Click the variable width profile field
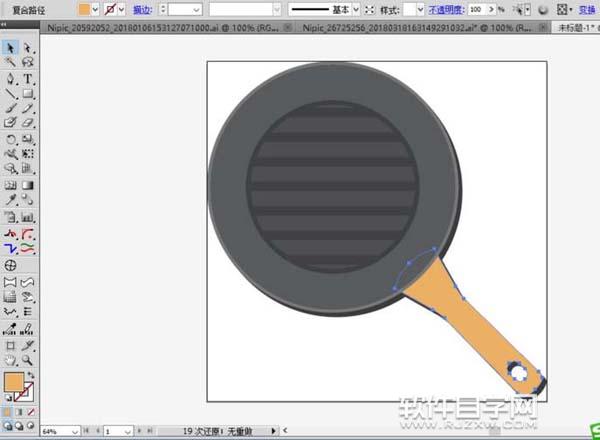Image resolution: width=600 pixels, height=440 pixels. click(245, 9)
